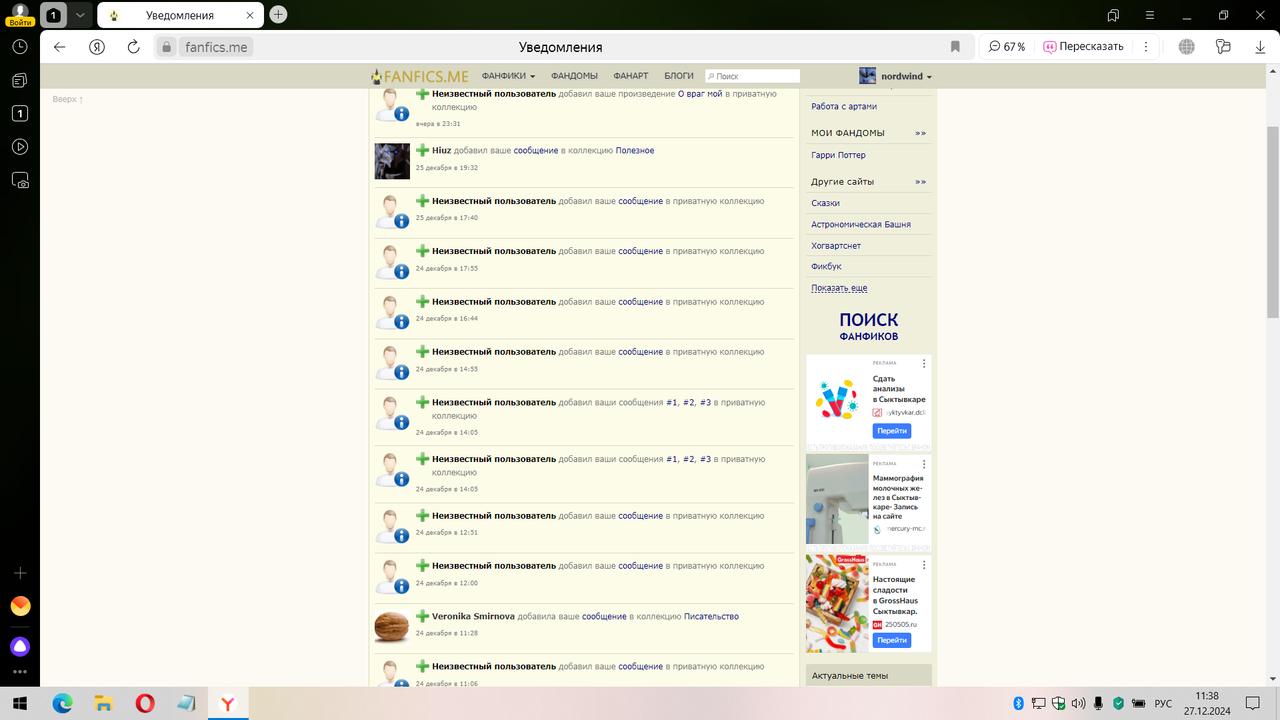Viewport: 1280px width, 720px height.
Task: Add a sidebar item with the plus icon
Action: click(x=20, y=573)
